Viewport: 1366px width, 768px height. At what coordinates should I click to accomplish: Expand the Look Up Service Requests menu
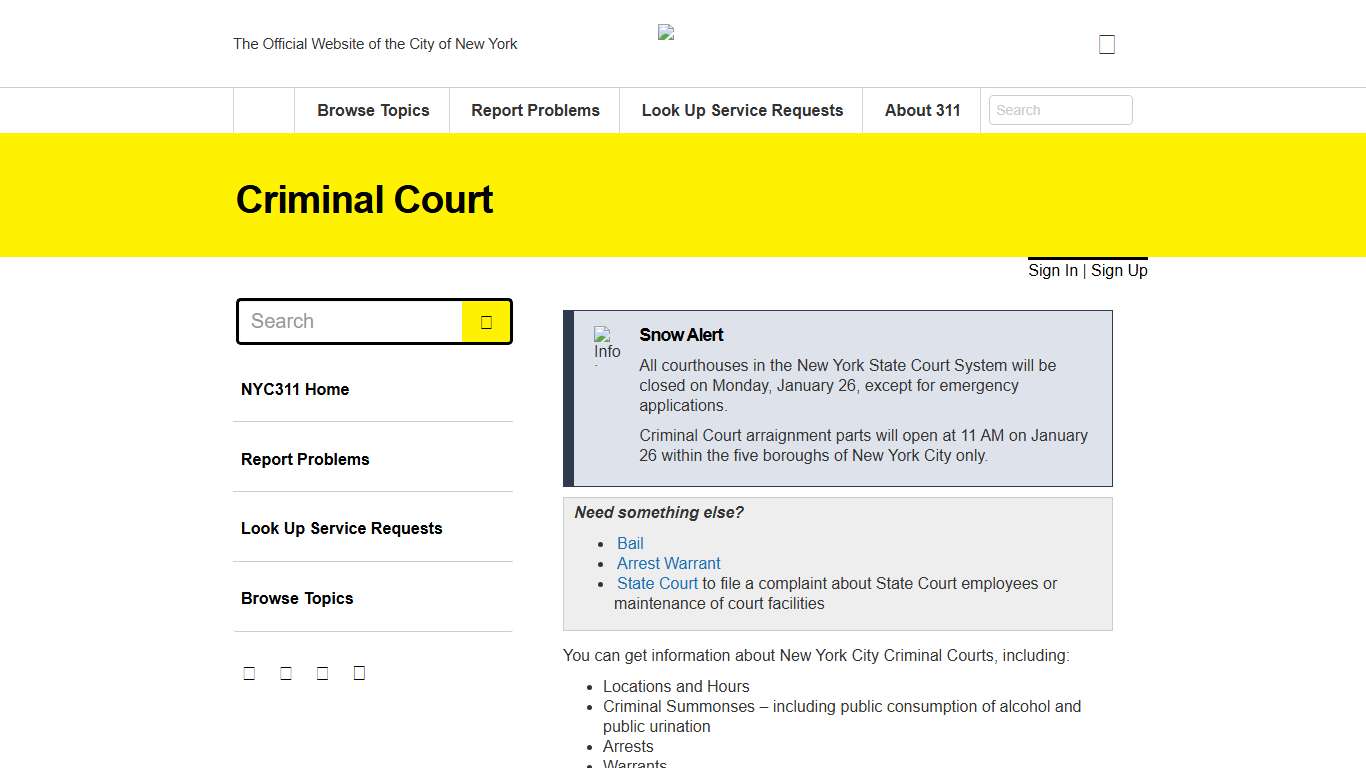741,110
